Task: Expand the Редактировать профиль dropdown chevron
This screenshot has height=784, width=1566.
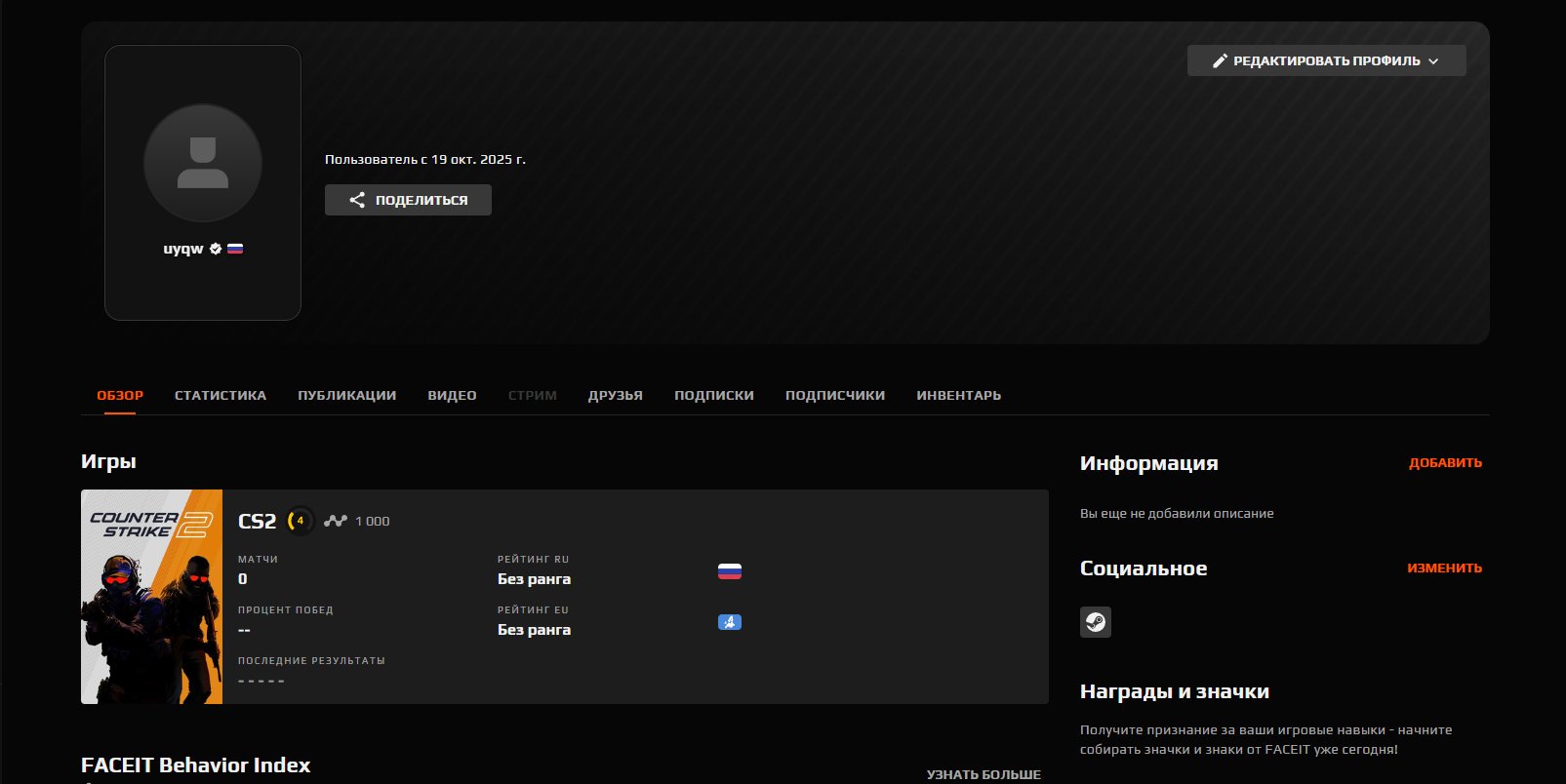Action: [x=1433, y=61]
